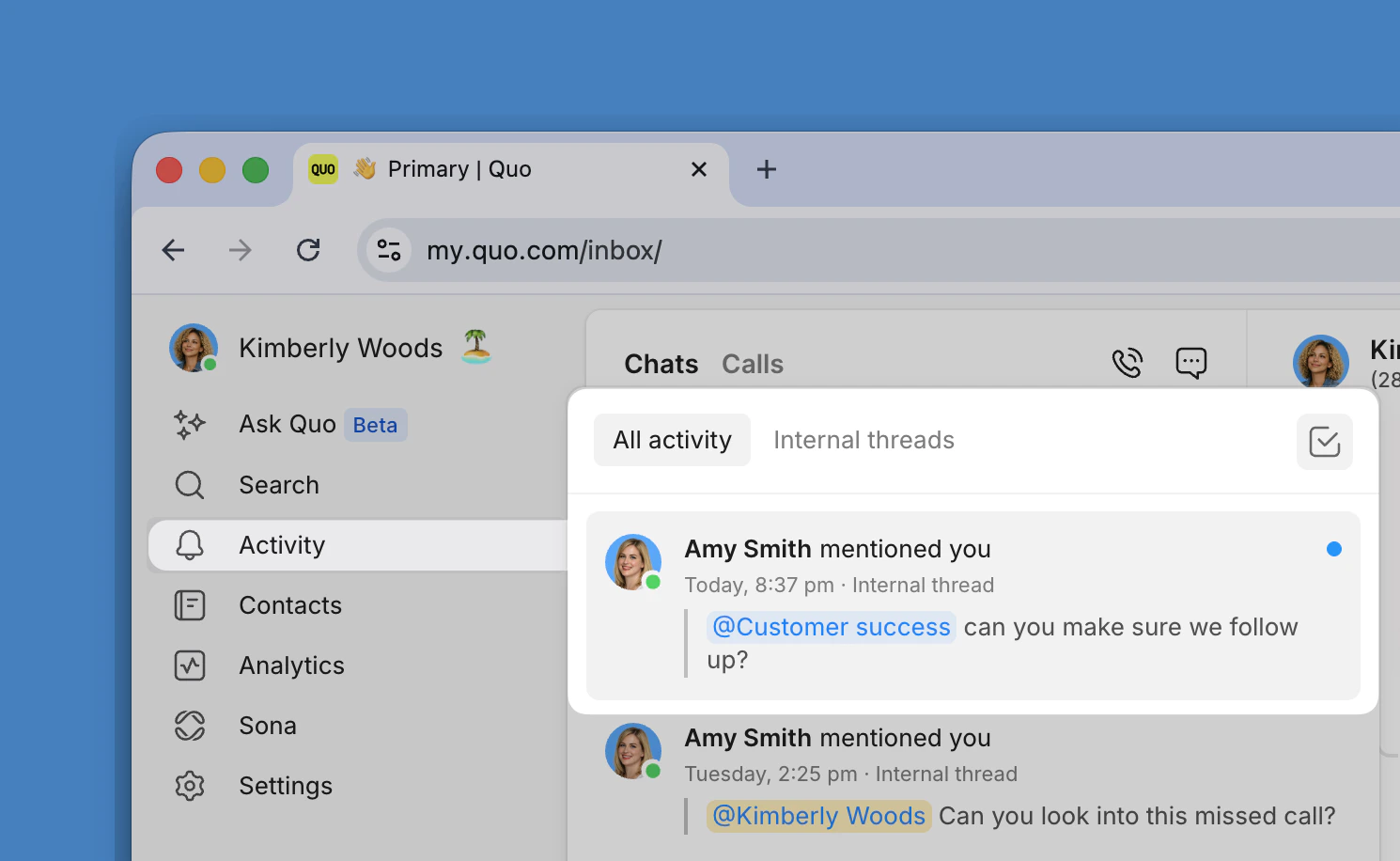The width and height of the screenshot is (1400, 861).
Task: Switch to the Calls tab
Action: point(753,364)
